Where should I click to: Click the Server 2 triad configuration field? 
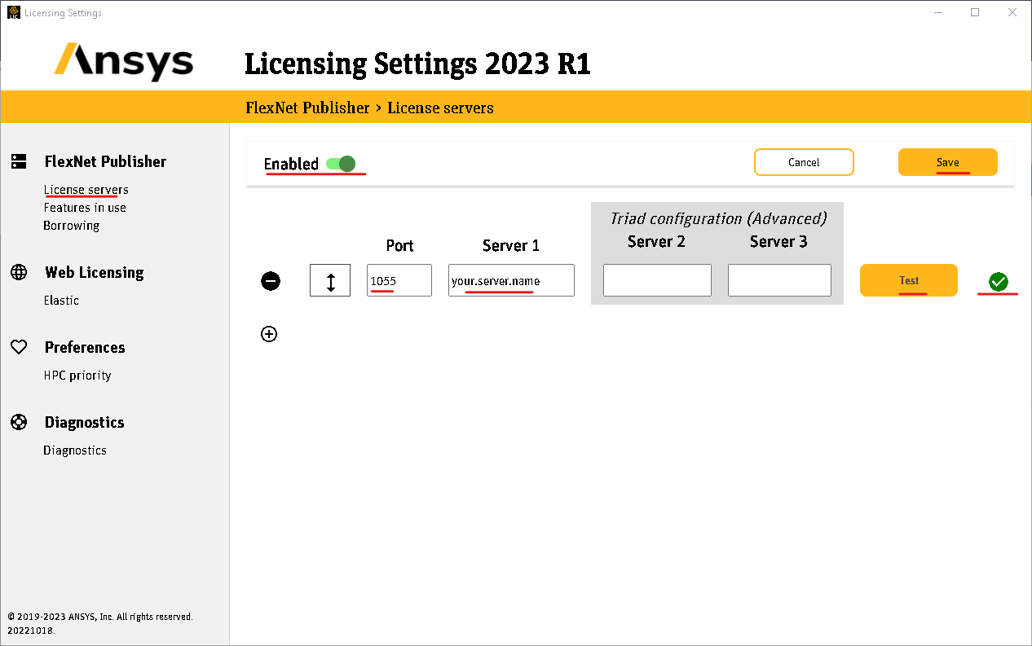pyautogui.click(x=657, y=280)
